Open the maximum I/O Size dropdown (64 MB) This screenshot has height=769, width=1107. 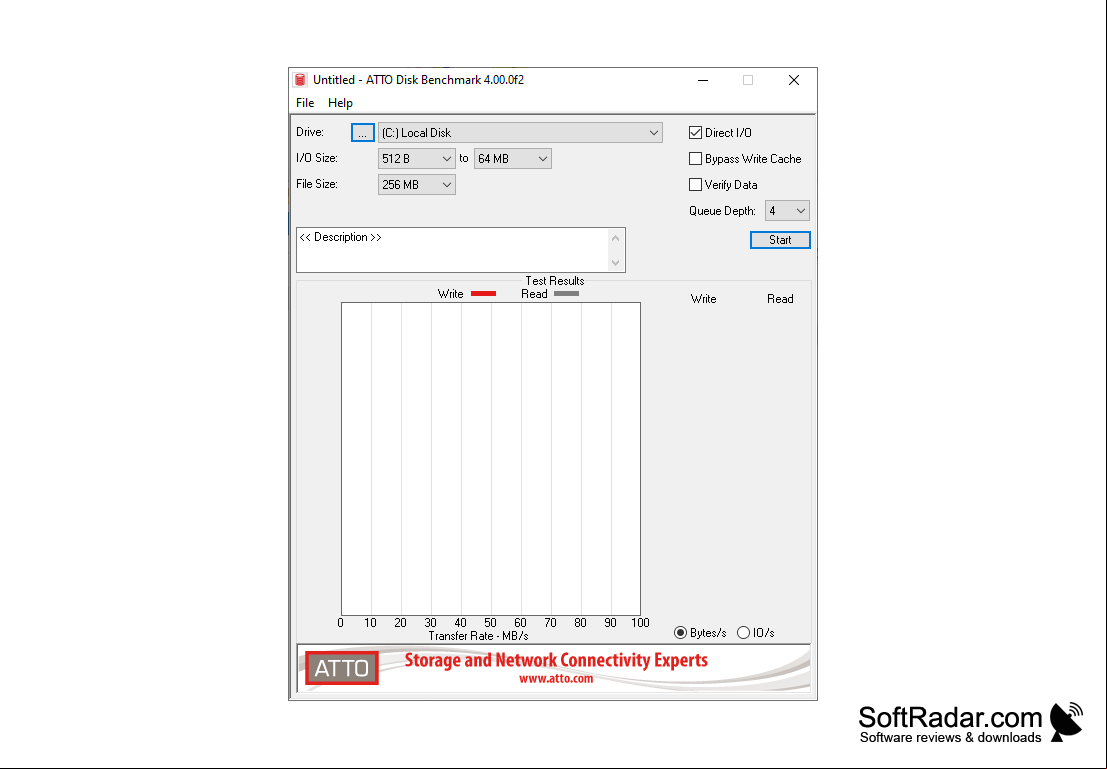(x=513, y=159)
